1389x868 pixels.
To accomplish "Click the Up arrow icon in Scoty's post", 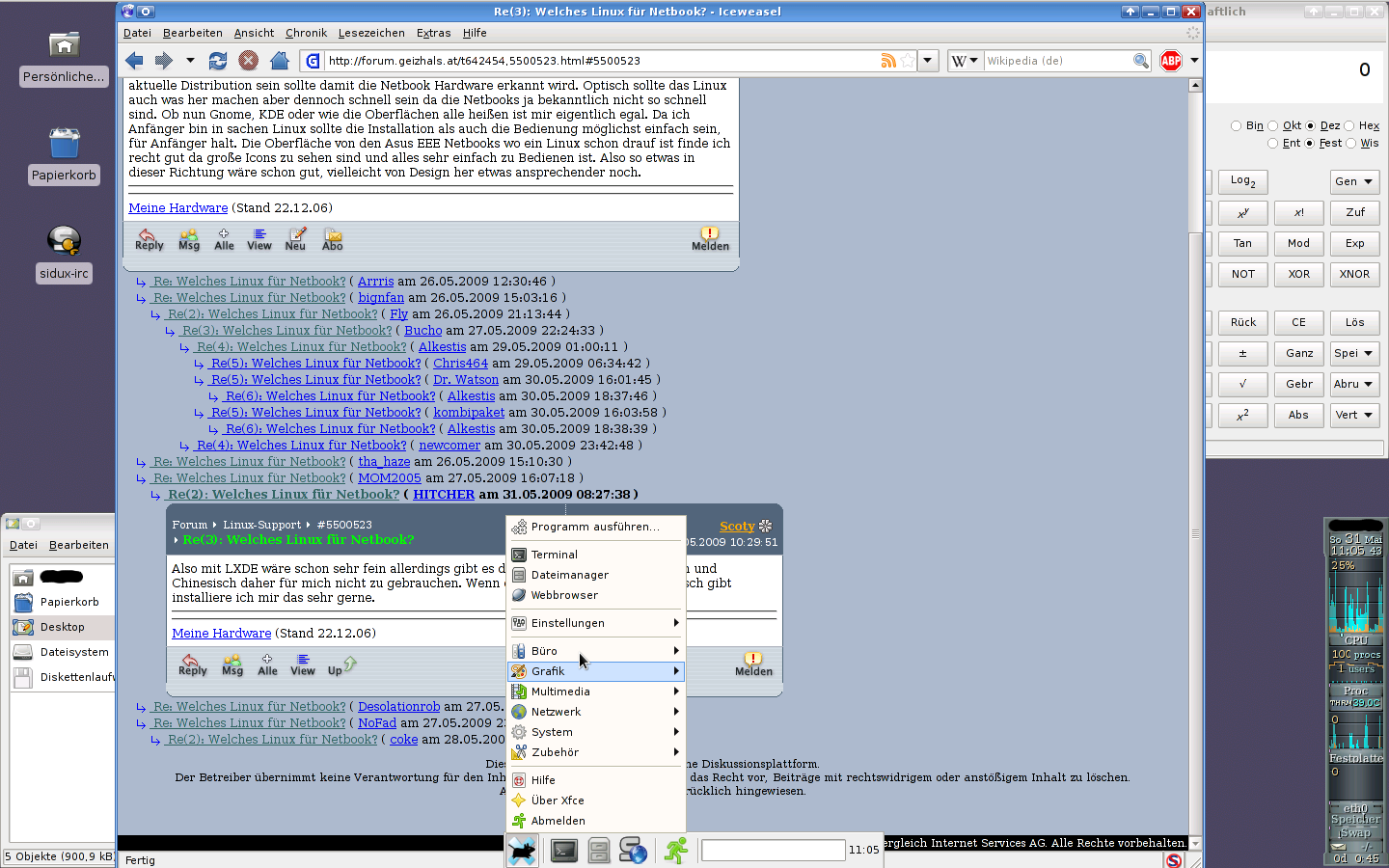I will (x=342, y=665).
